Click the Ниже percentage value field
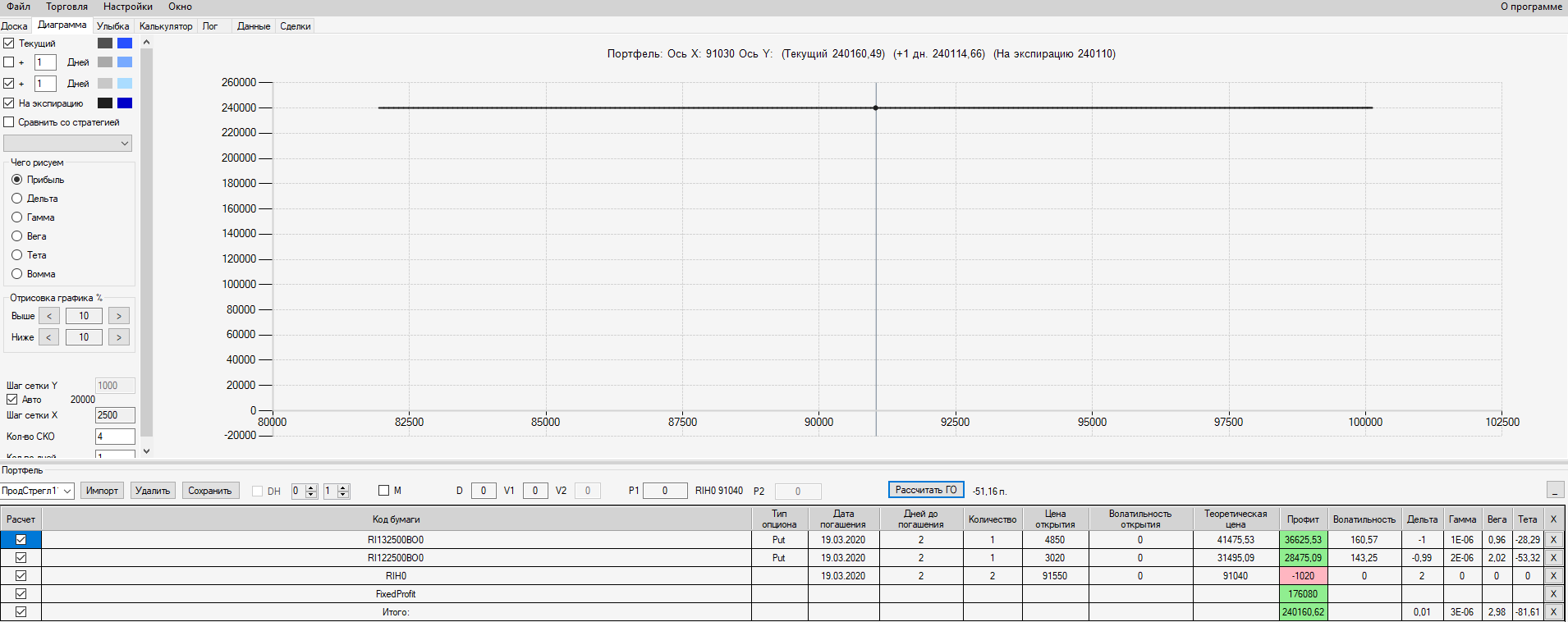1568x622 pixels. click(84, 337)
